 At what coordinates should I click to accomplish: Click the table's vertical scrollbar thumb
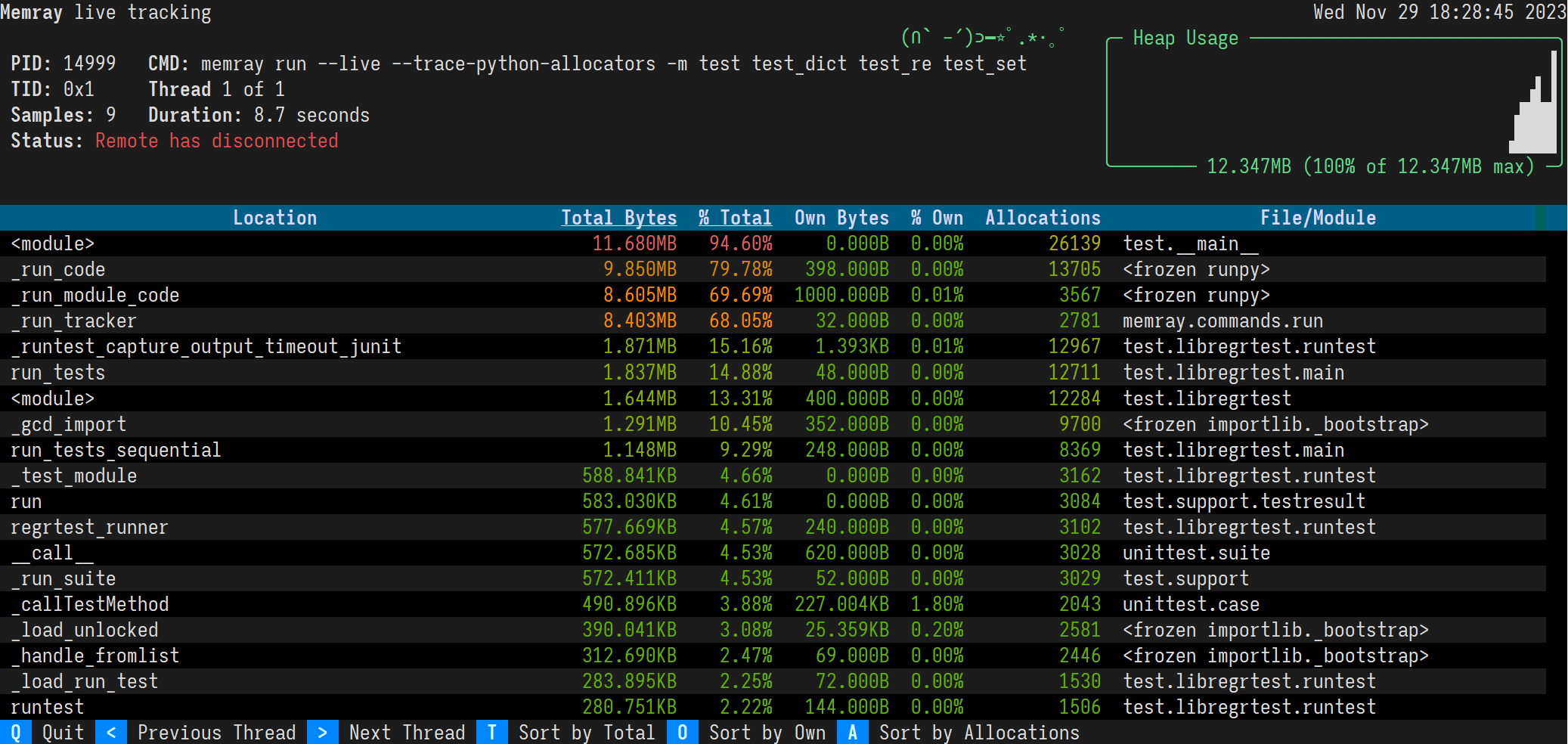tap(1541, 218)
